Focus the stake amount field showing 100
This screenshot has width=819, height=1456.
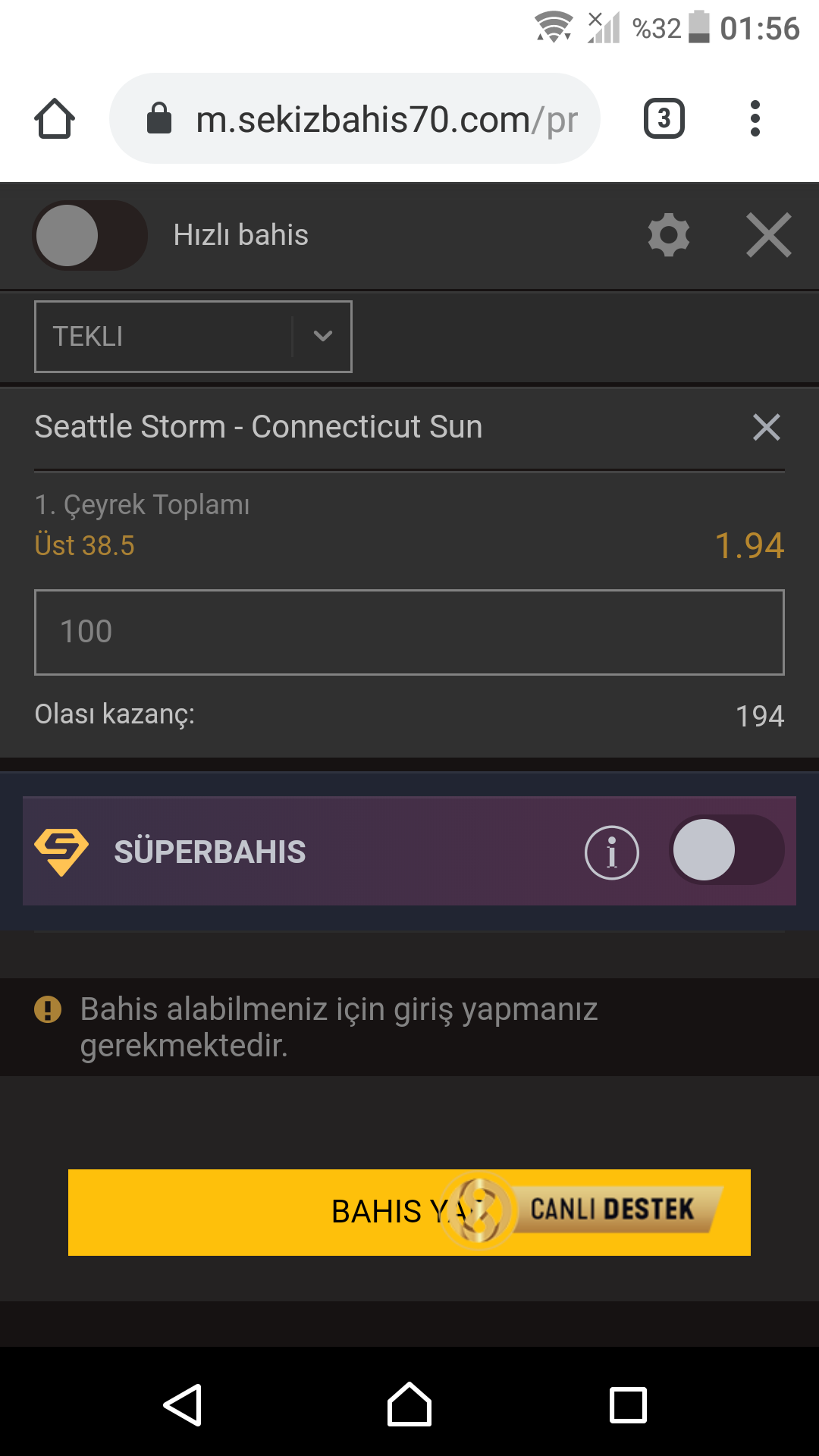tap(409, 632)
